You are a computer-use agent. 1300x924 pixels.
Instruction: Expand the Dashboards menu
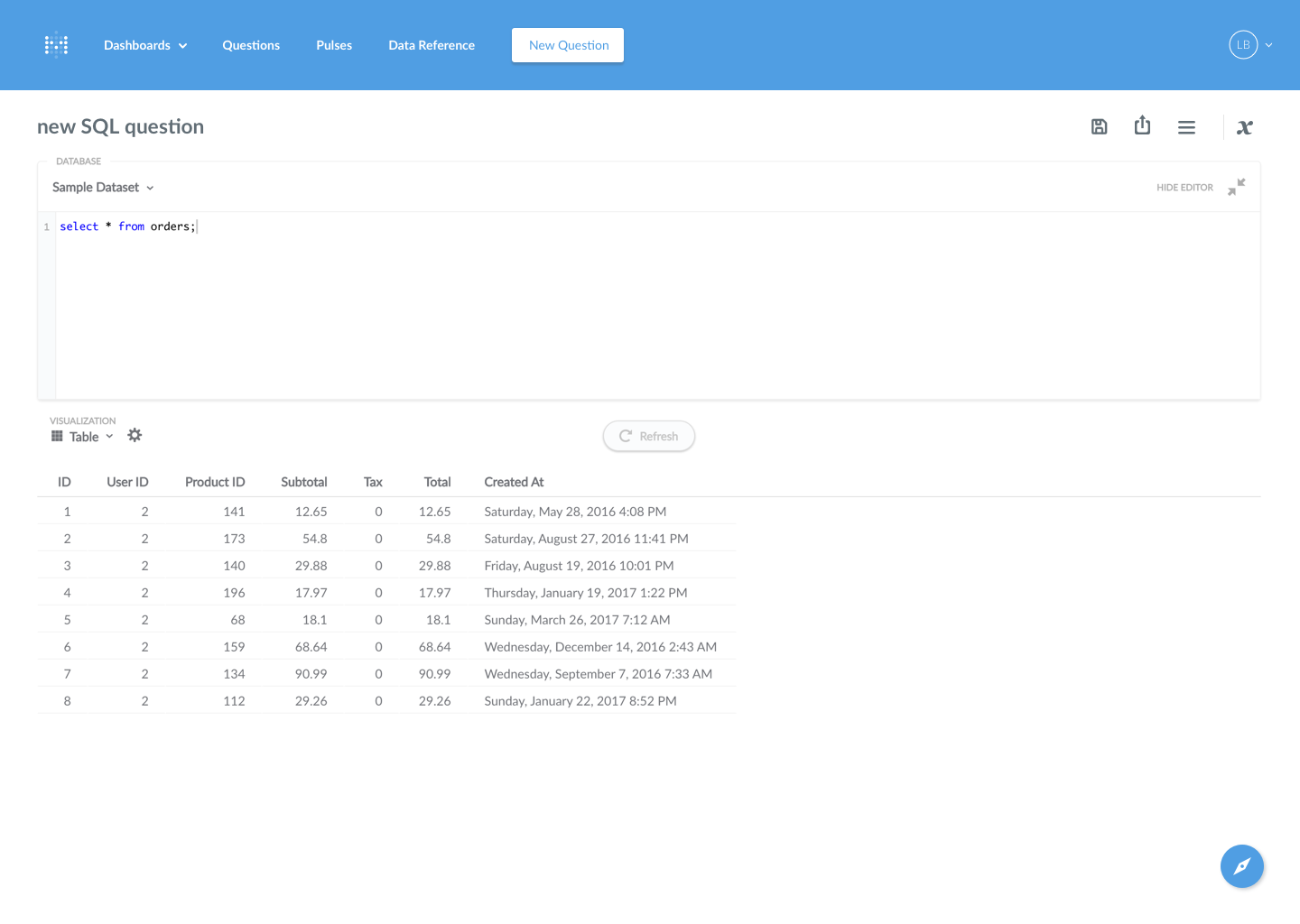(x=144, y=44)
